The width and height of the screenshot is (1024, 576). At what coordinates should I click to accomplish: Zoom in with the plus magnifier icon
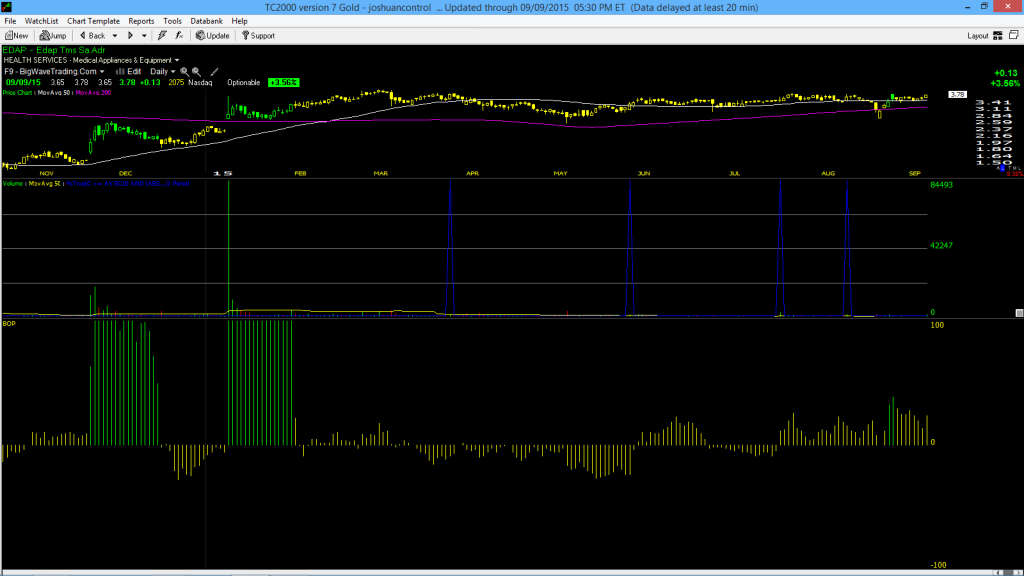tap(196, 72)
